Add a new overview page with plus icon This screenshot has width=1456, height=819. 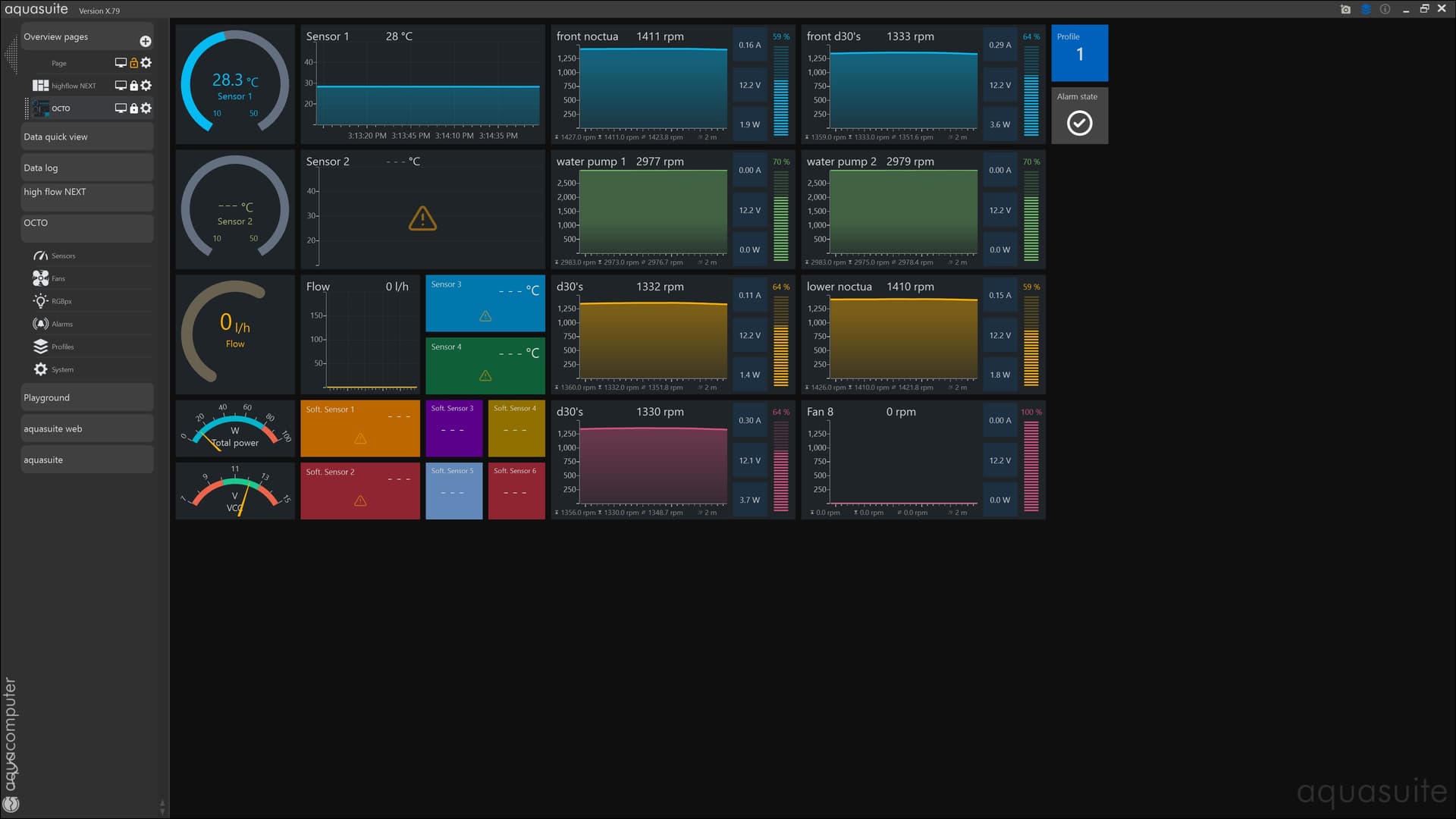[146, 42]
